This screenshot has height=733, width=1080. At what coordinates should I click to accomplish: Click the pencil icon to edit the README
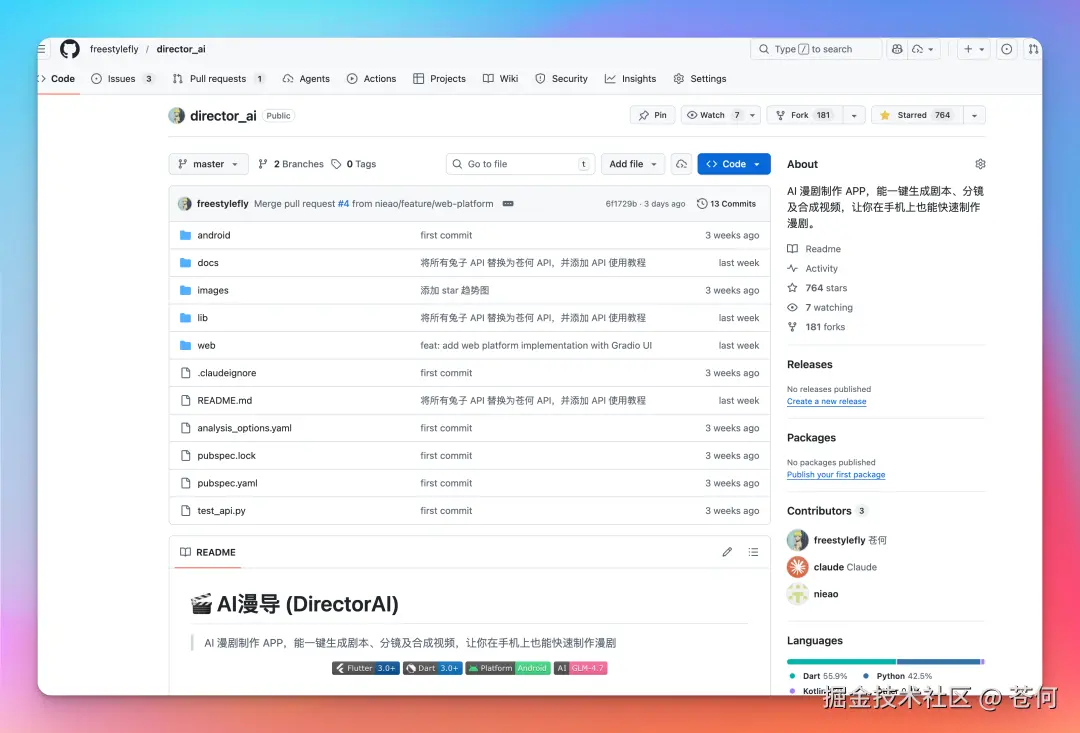click(727, 551)
